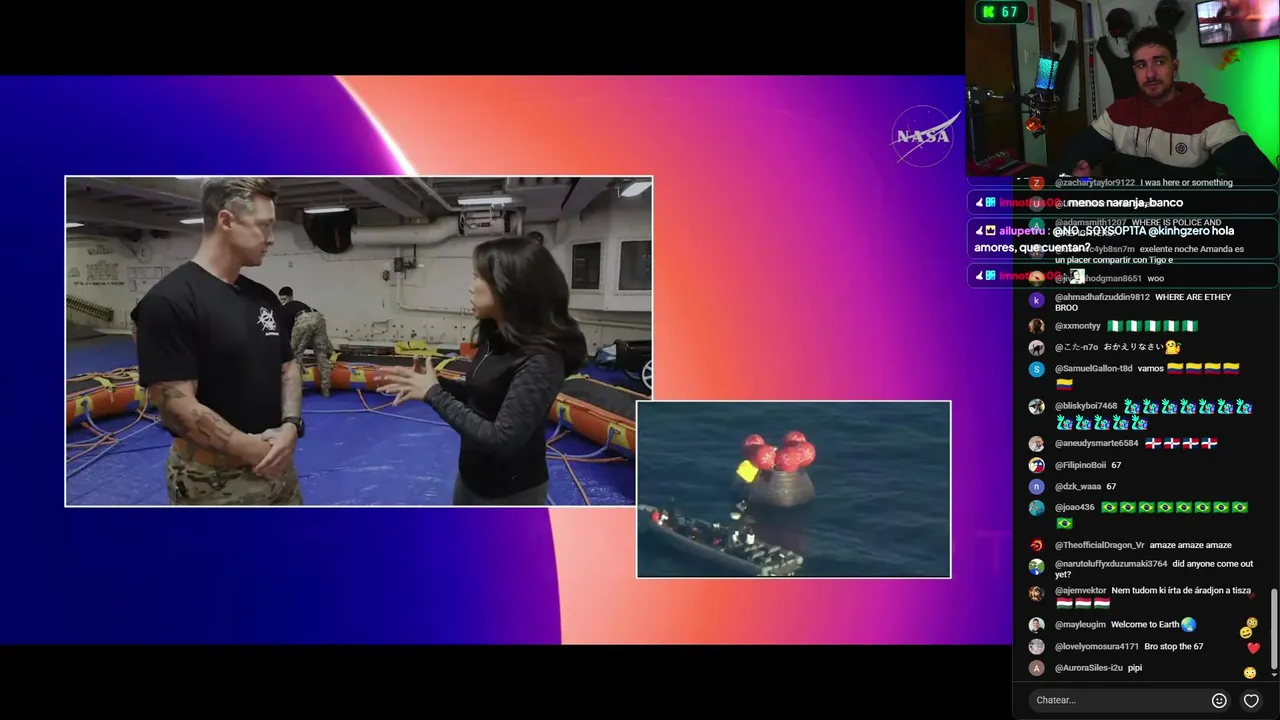
Task: Click the ailupetru overlay chat message
Action: tap(1122, 239)
